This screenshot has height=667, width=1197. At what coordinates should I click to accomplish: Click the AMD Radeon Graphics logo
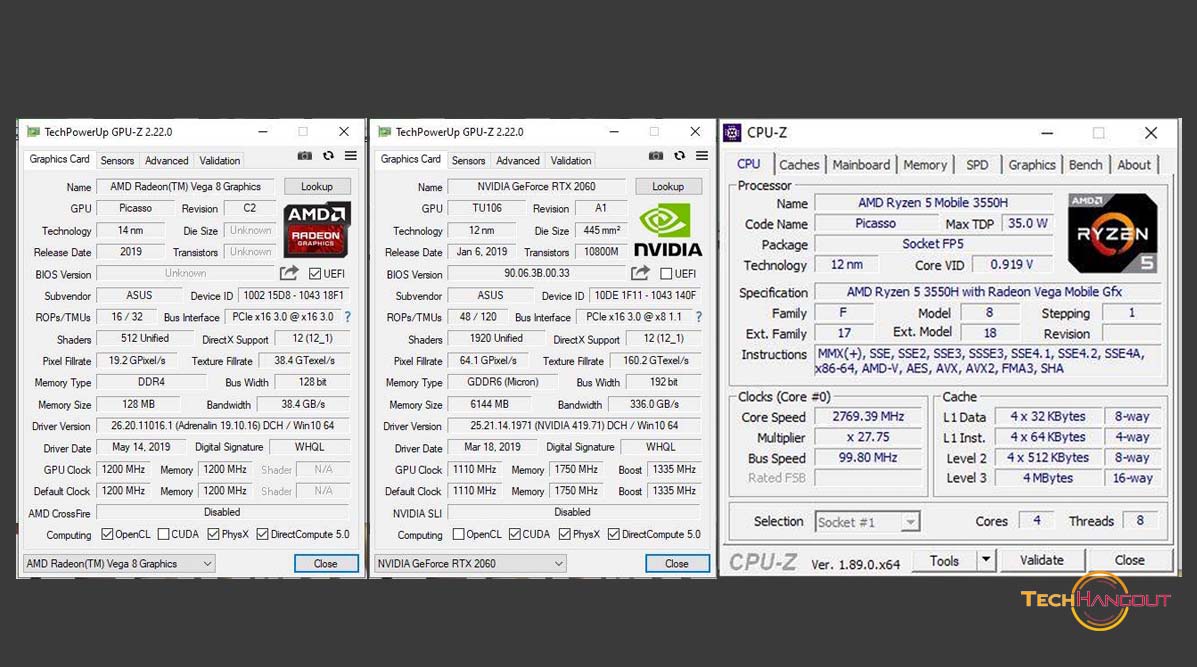point(317,229)
